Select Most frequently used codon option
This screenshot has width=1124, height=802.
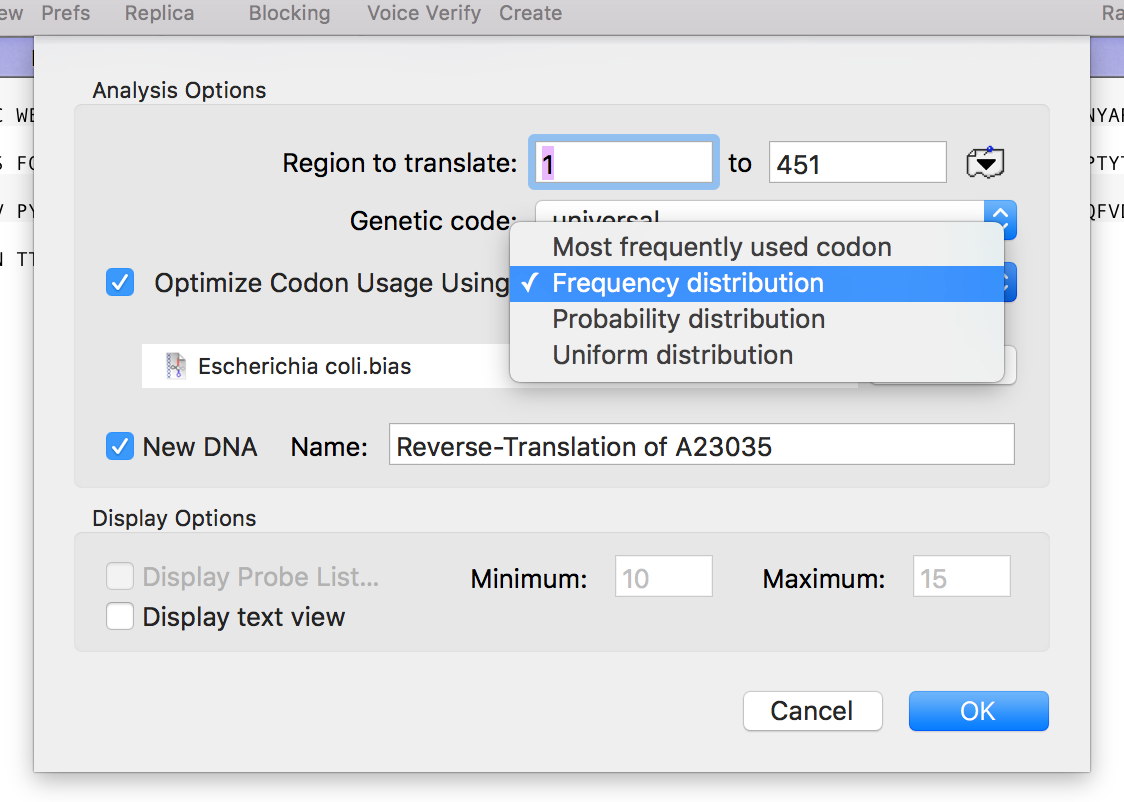(x=721, y=247)
